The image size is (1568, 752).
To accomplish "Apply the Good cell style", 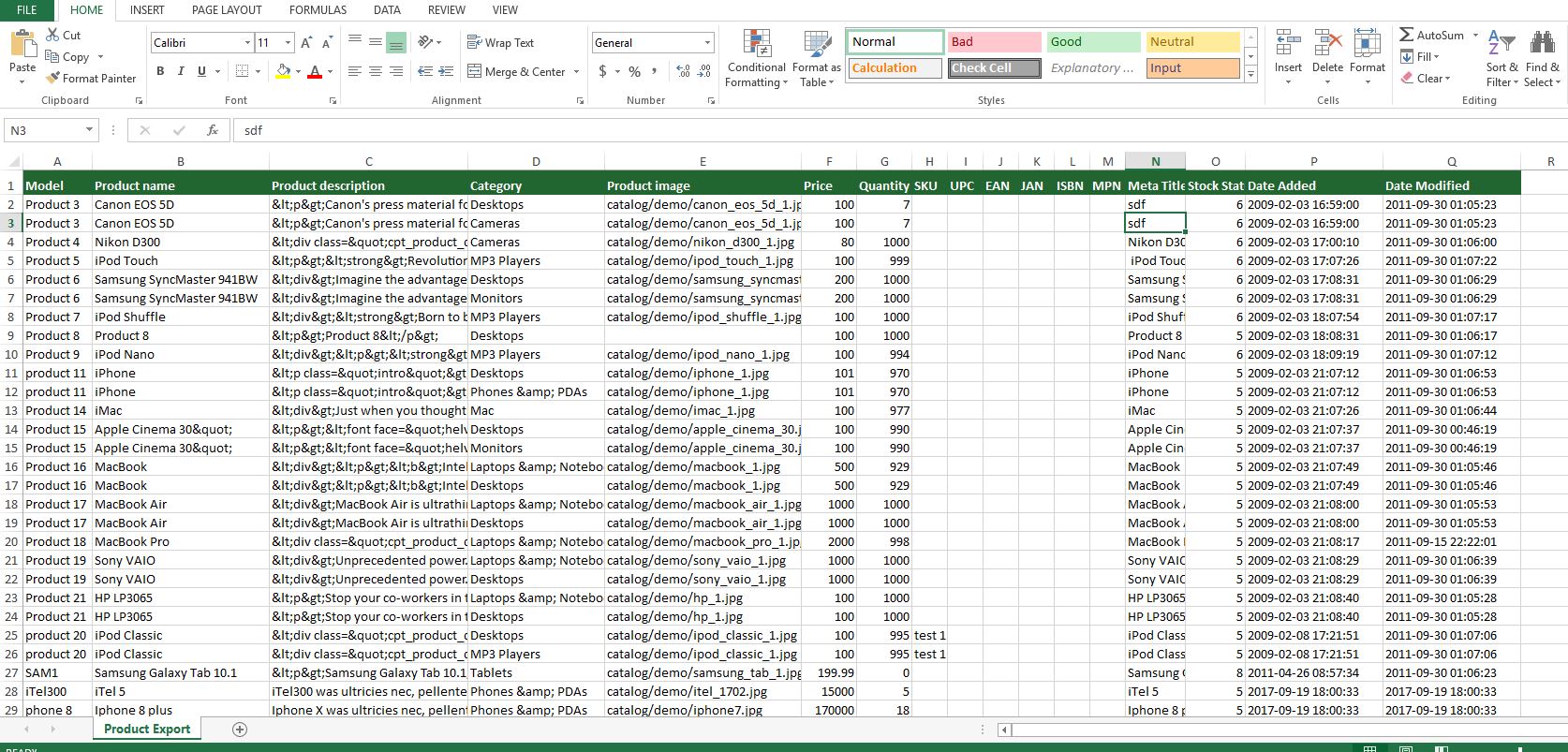I will (1093, 42).
